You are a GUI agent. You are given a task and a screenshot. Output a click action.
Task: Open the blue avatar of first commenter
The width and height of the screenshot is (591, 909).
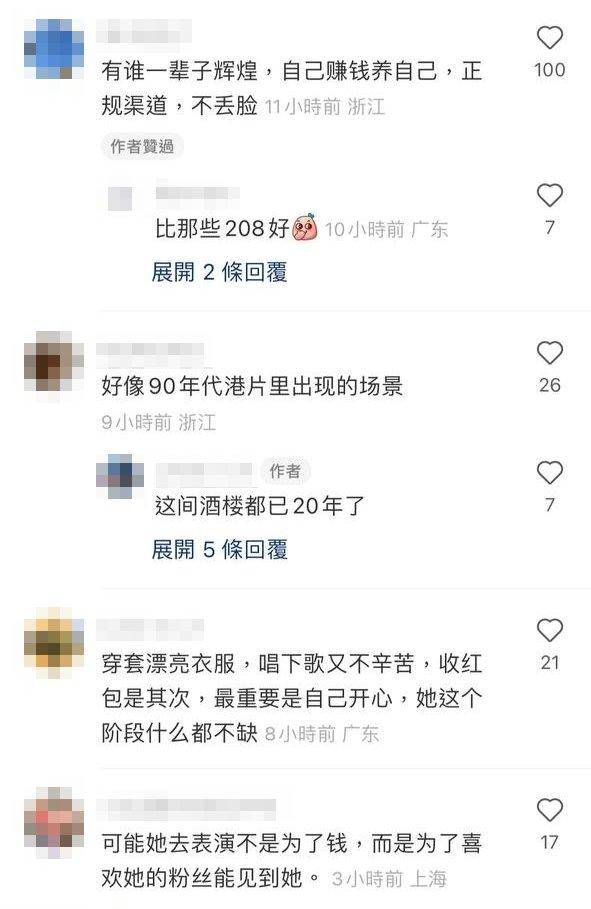(x=54, y=49)
